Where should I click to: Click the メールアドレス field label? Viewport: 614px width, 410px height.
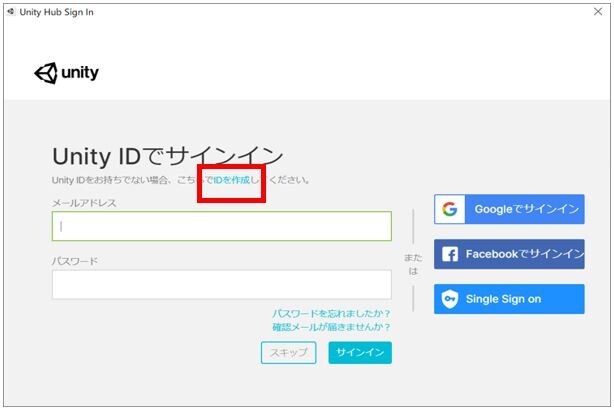[84, 203]
